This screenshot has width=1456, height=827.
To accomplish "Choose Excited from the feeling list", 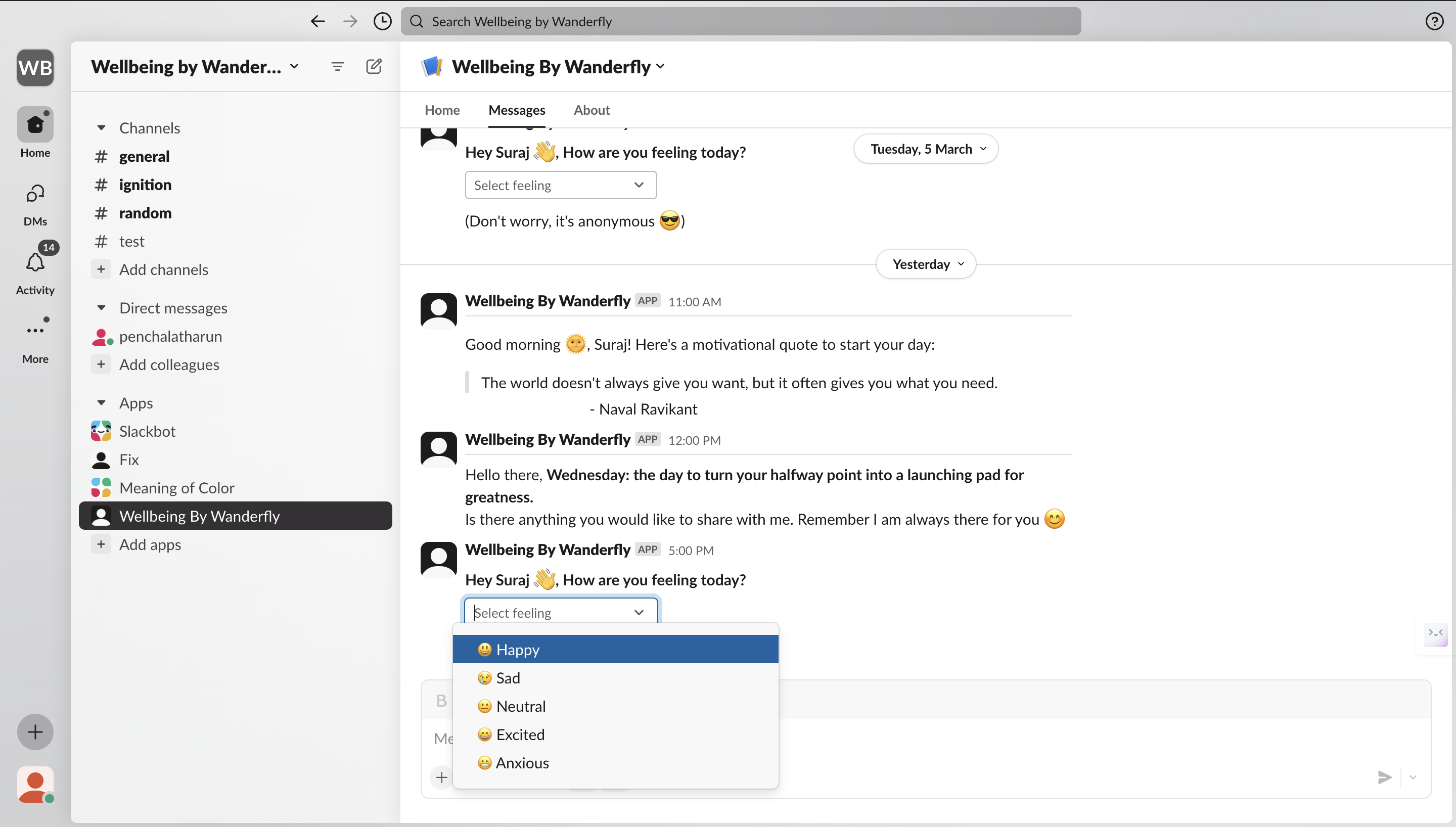I will pyautogui.click(x=520, y=734).
